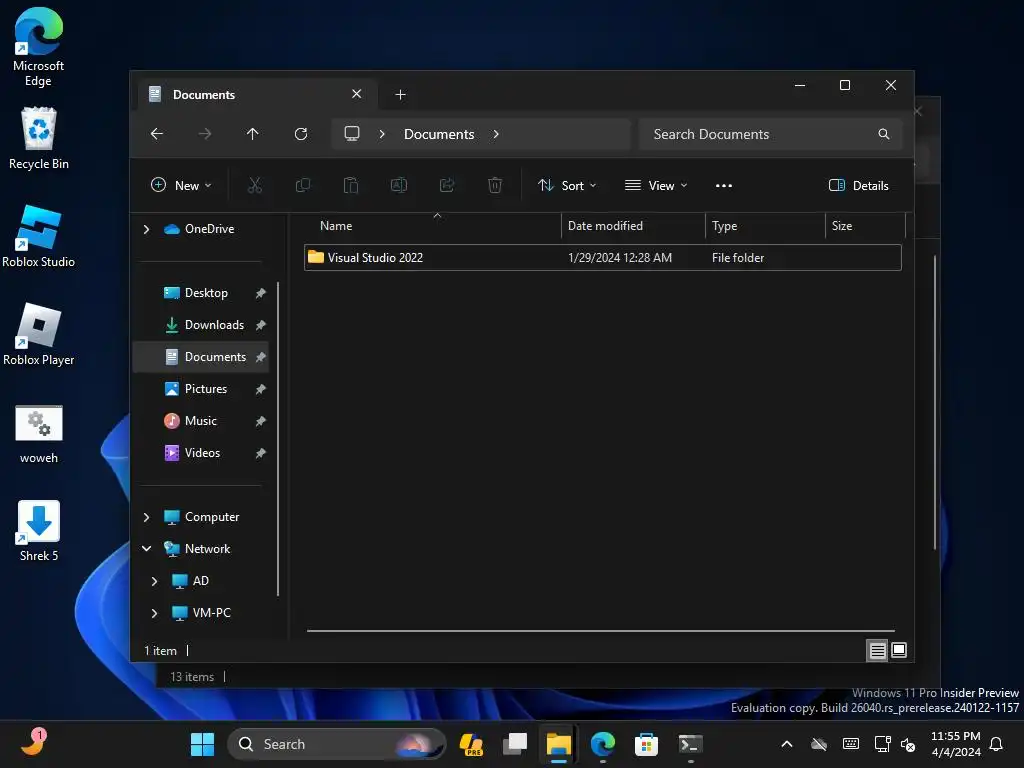Sort by Date modified column header

(x=633, y=226)
